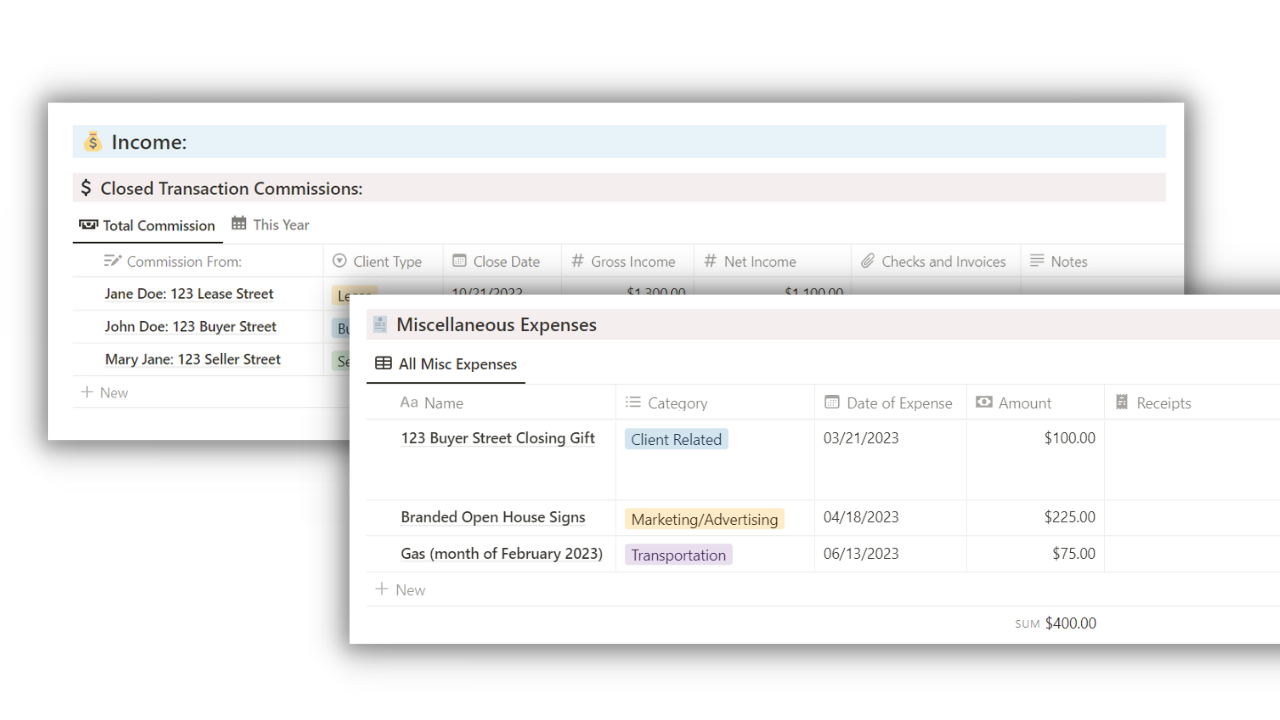
Task: Switch to the This Year tab
Action: tap(270, 224)
